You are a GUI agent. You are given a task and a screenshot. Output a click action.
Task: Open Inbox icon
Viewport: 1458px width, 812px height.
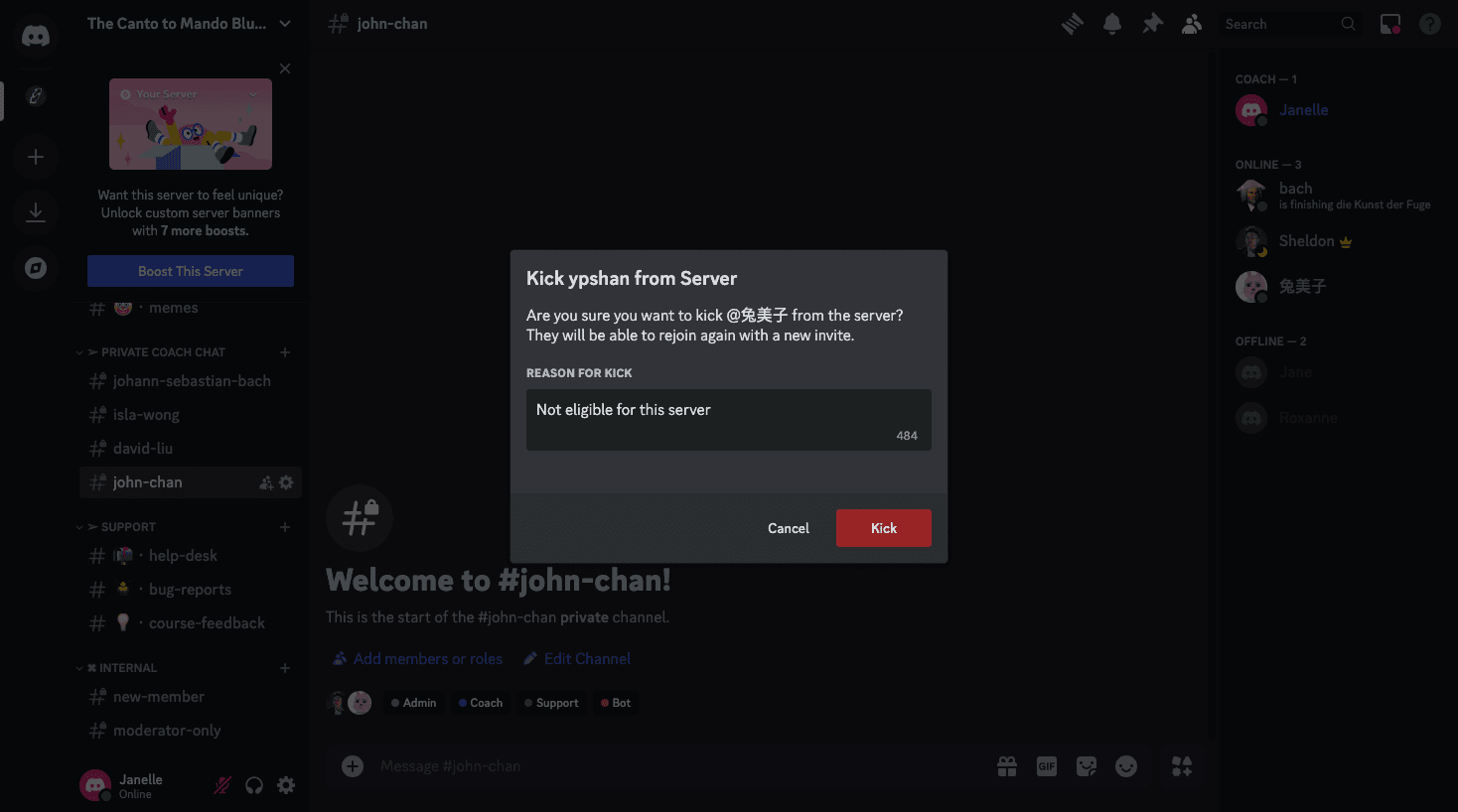tap(1390, 24)
